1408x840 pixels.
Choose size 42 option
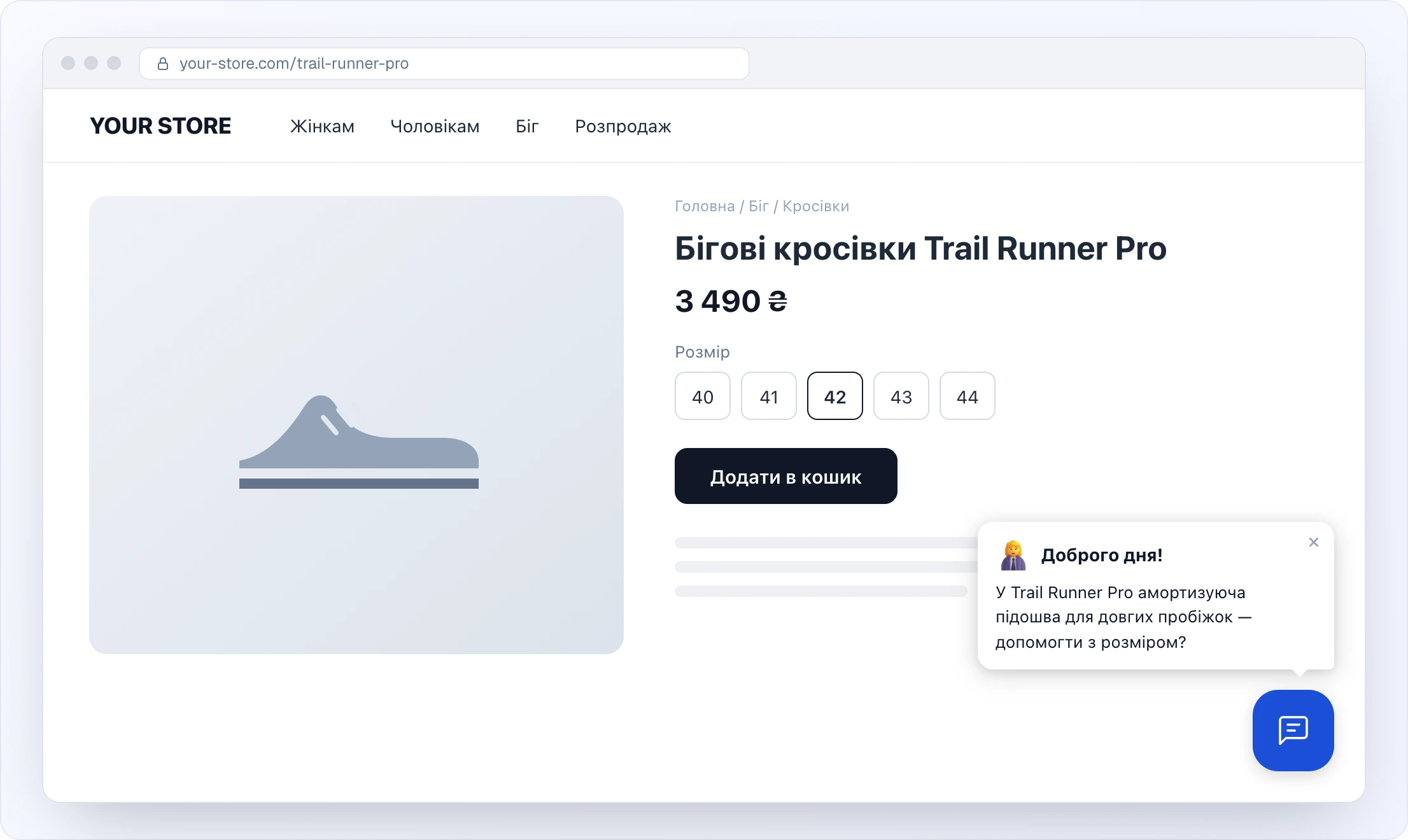834,396
